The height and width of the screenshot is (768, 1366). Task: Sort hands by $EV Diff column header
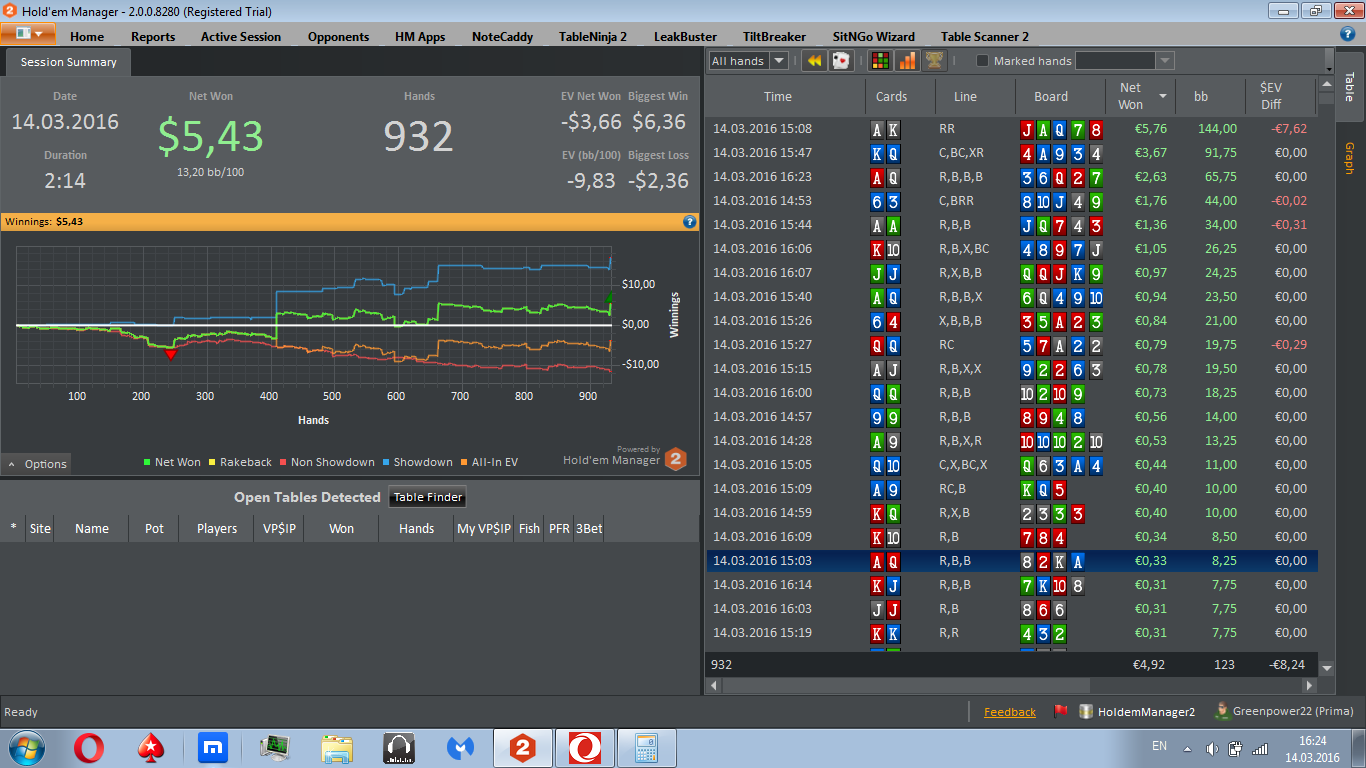pyautogui.click(x=1280, y=97)
